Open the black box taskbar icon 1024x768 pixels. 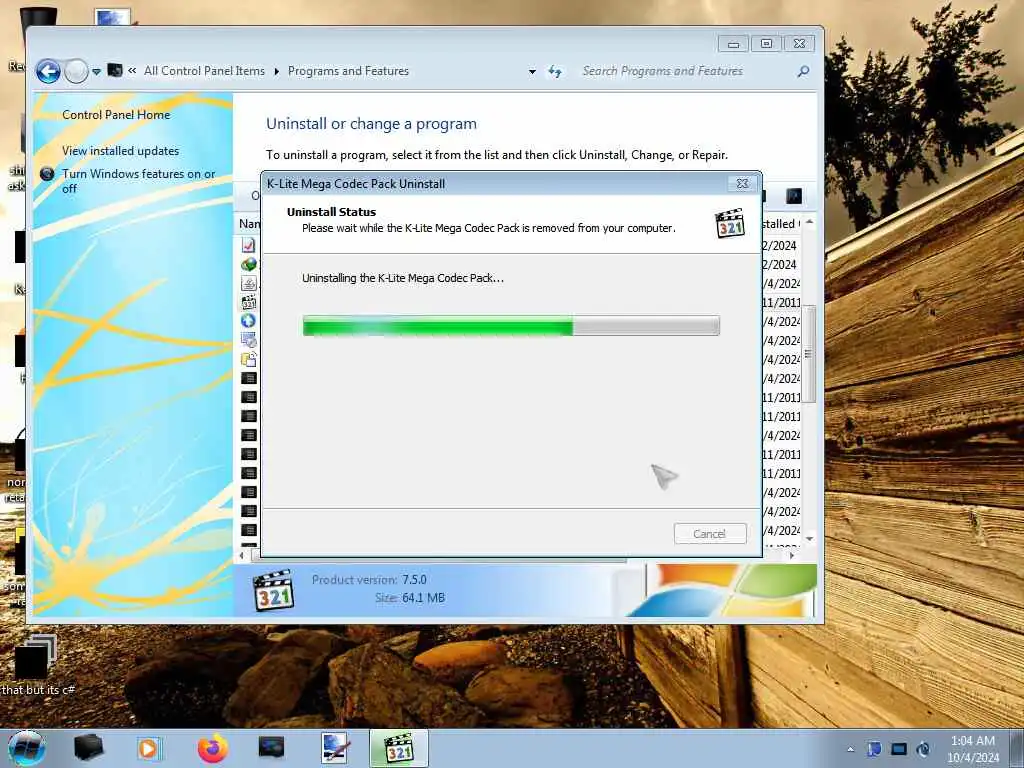[89, 748]
